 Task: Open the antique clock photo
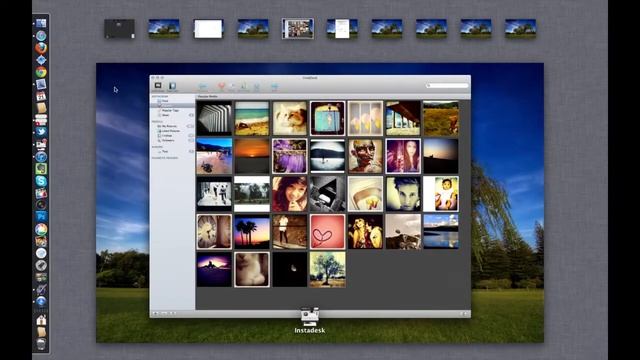(x=214, y=232)
